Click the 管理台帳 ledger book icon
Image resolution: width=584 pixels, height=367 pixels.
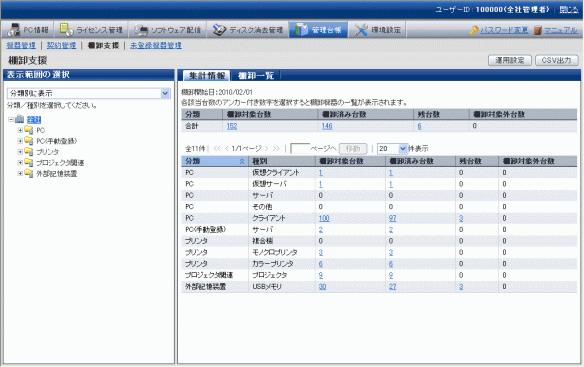(301, 30)
